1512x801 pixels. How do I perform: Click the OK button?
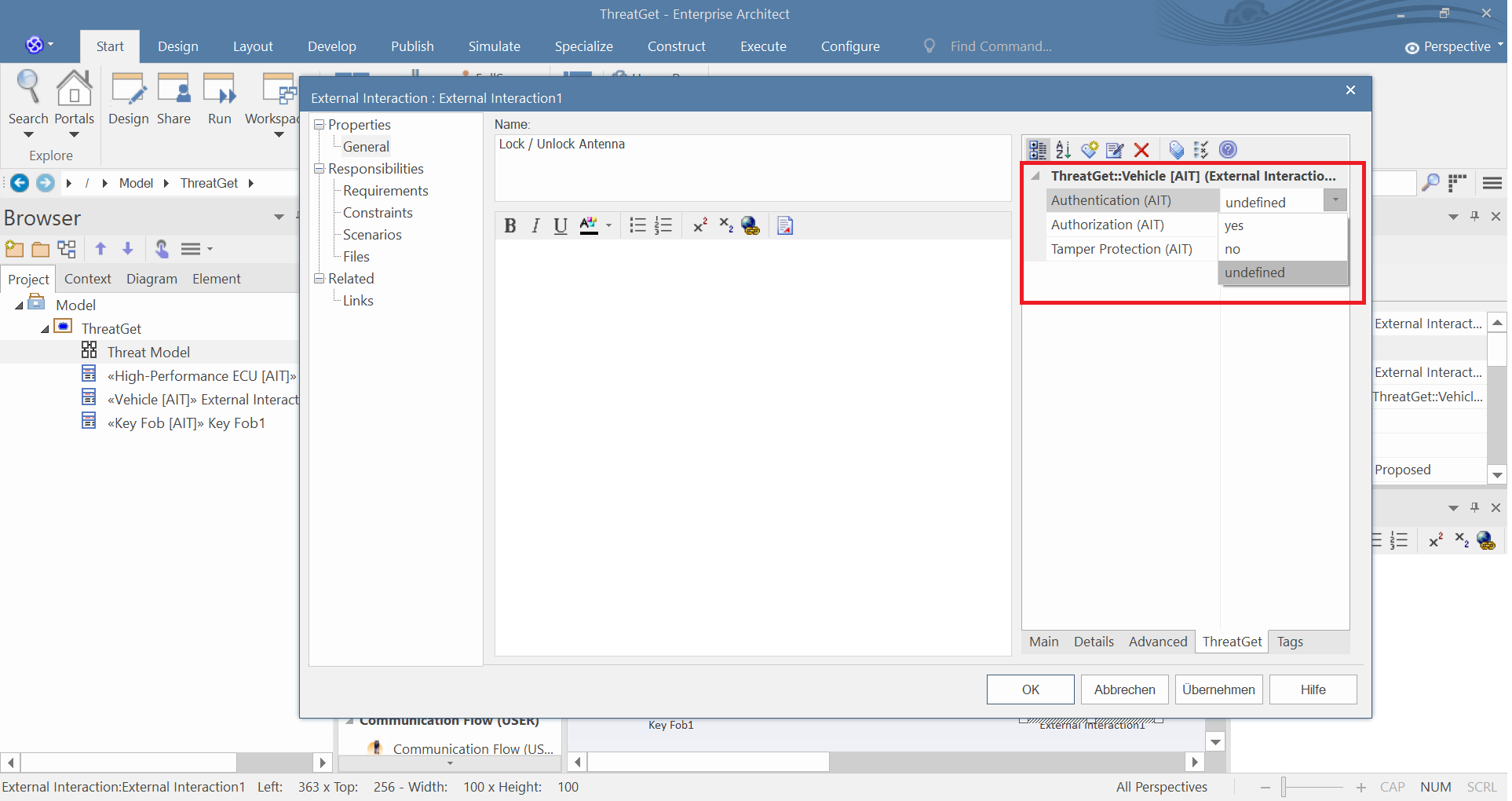[1030, 689]
